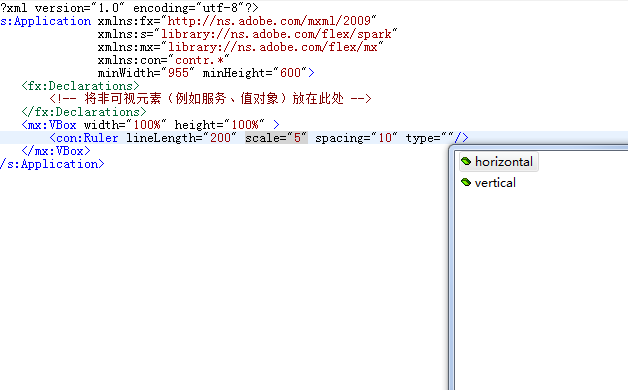Click the VBox height="100%" attribute
The width and height of the screenshot is (628, 390).
(219, 125)
